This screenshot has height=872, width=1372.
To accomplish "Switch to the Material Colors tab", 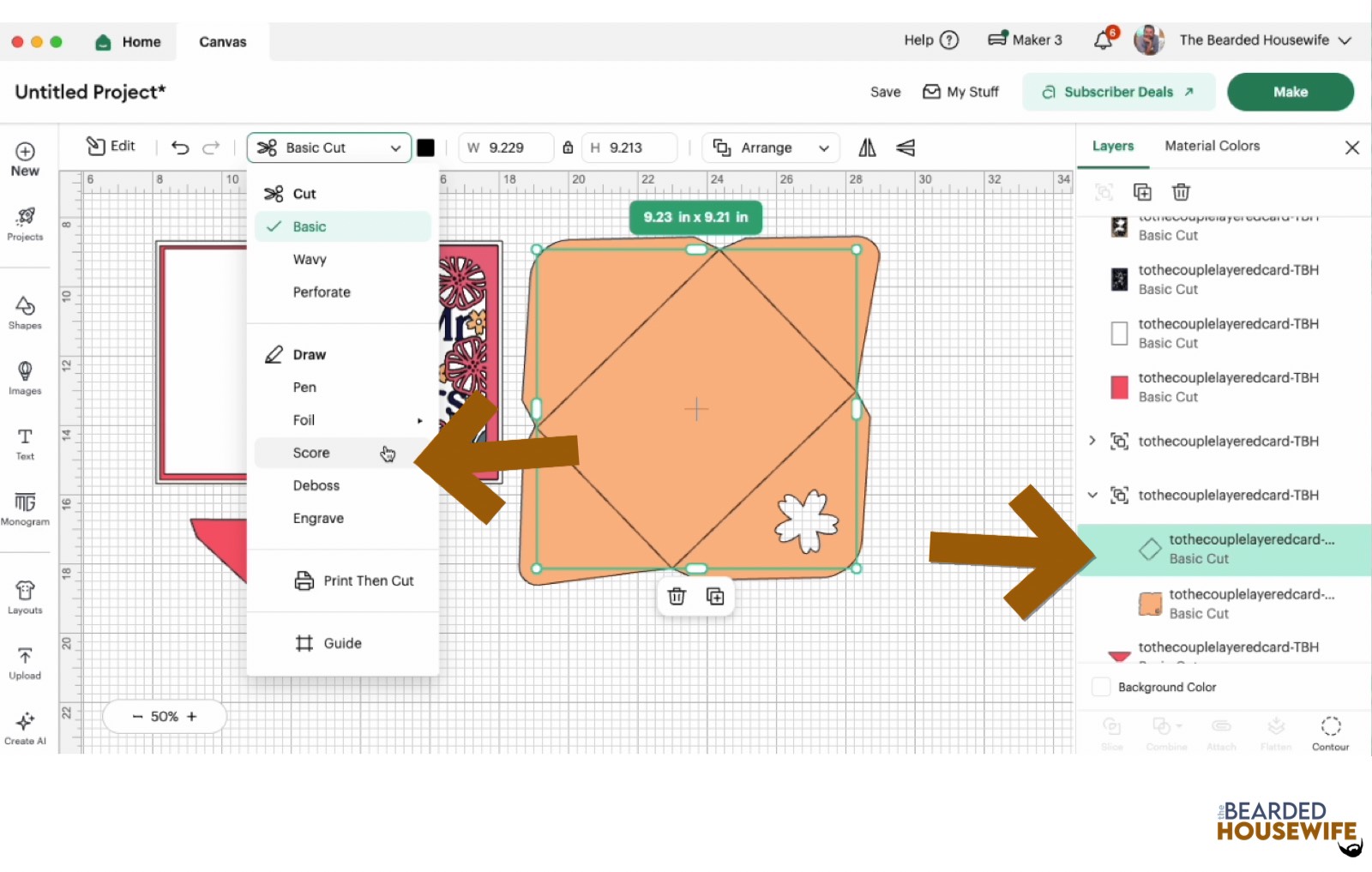I will [1212, 146].
